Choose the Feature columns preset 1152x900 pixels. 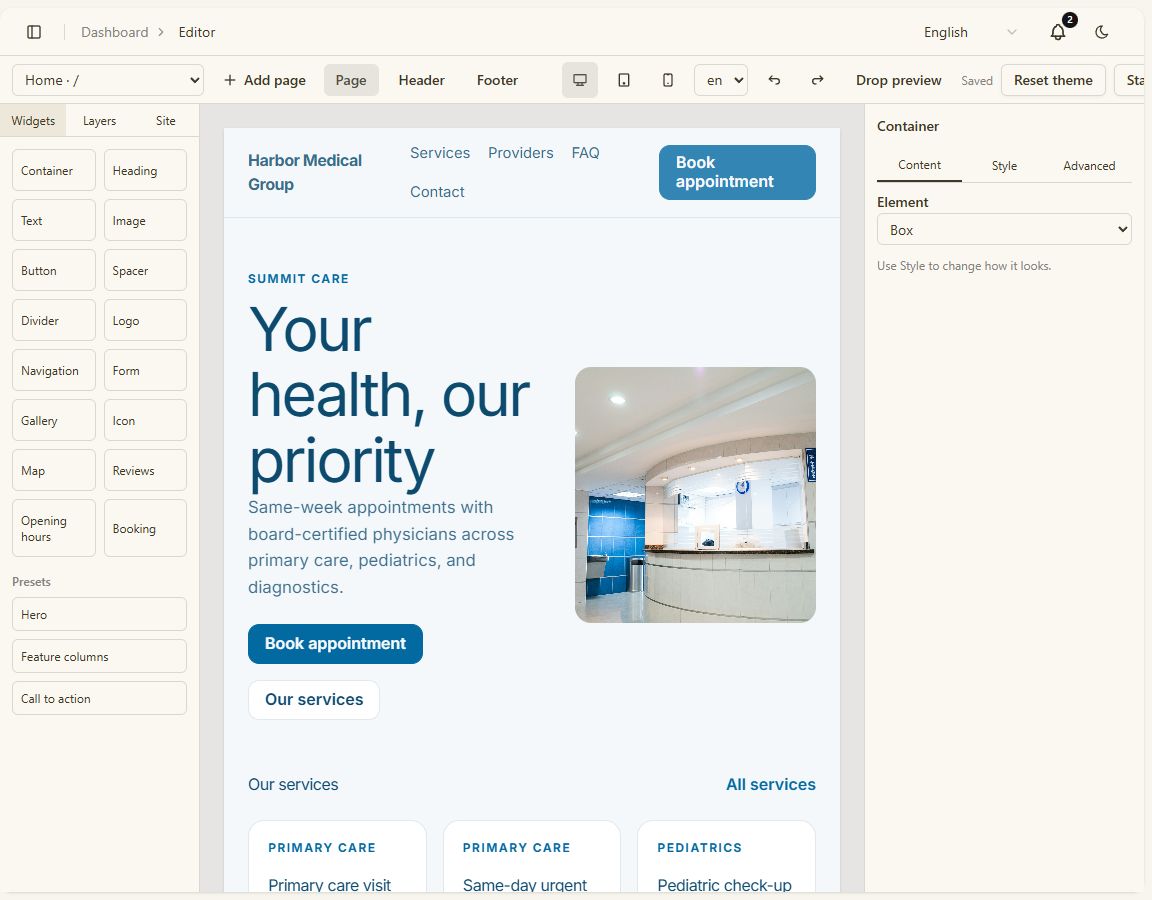coord(99,656)
